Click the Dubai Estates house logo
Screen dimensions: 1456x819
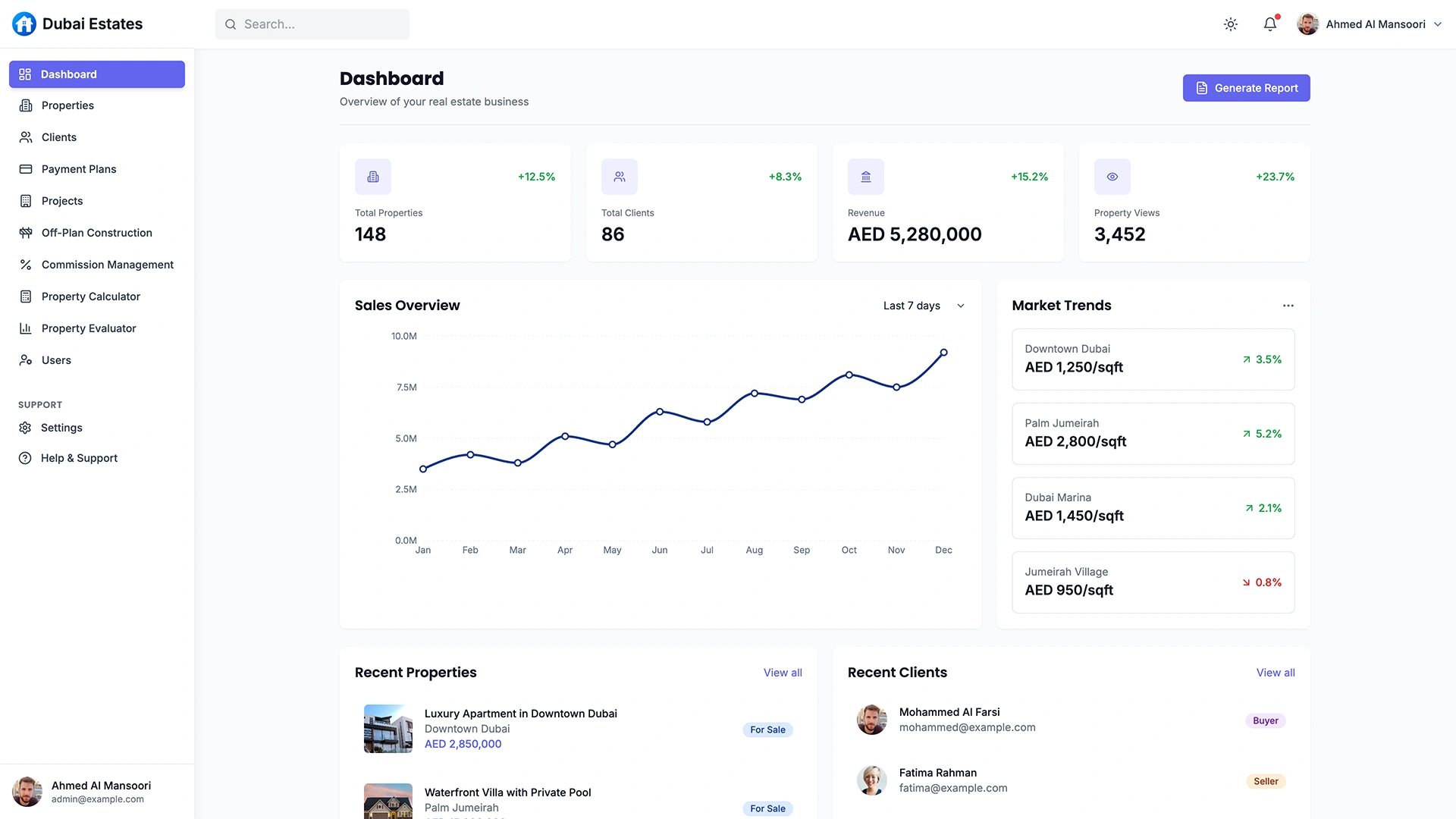point(24,24)
